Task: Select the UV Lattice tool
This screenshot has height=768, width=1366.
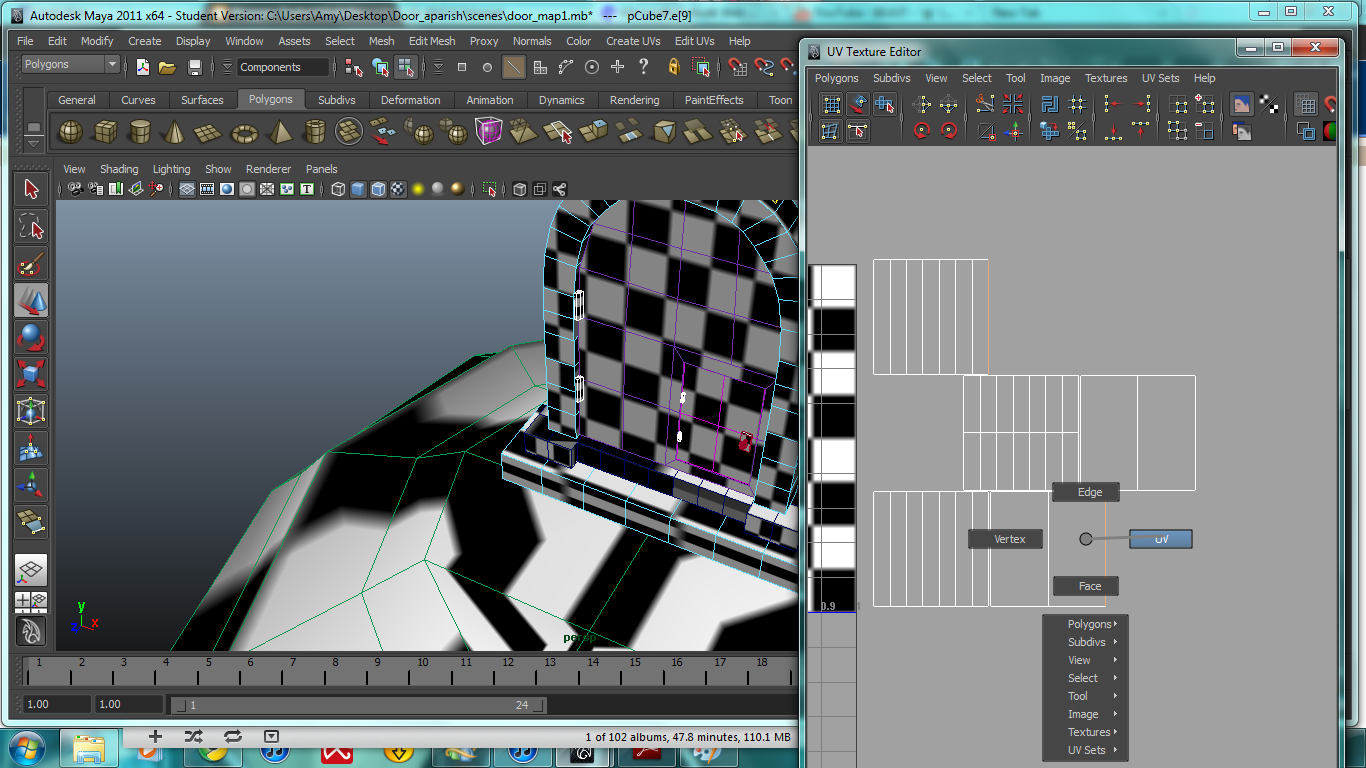Action: (831, 103)
